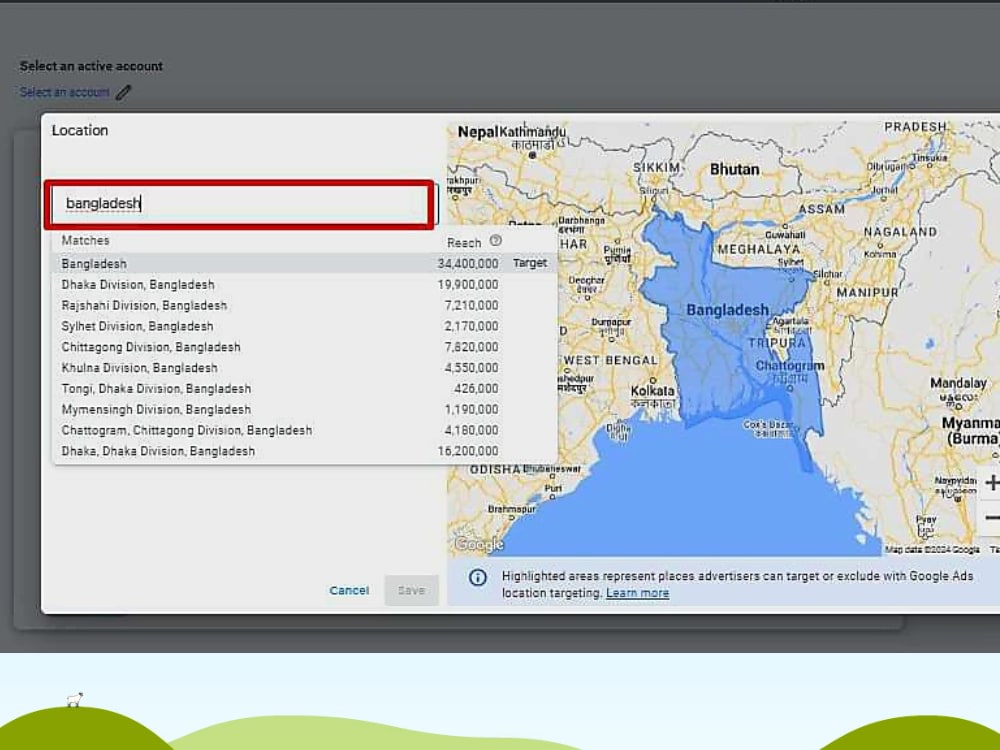Pick Dhaka, Dhaka Division, Bangladesh
The image size is (1000, 750).
click(304, 451)
